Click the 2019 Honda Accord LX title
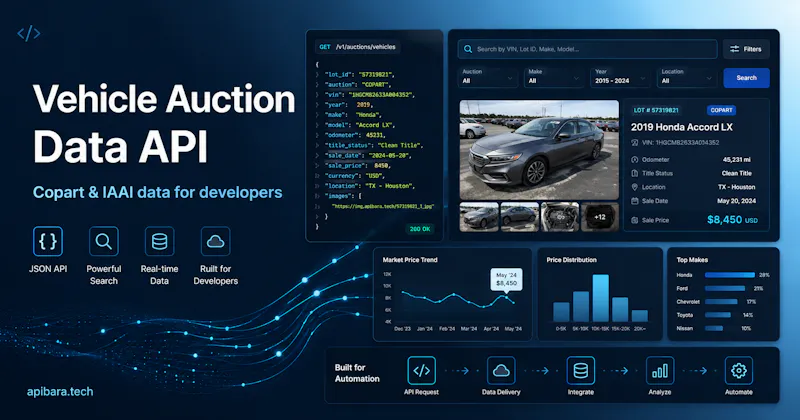This screenshot has width=800, height=420. pos(682,127)
